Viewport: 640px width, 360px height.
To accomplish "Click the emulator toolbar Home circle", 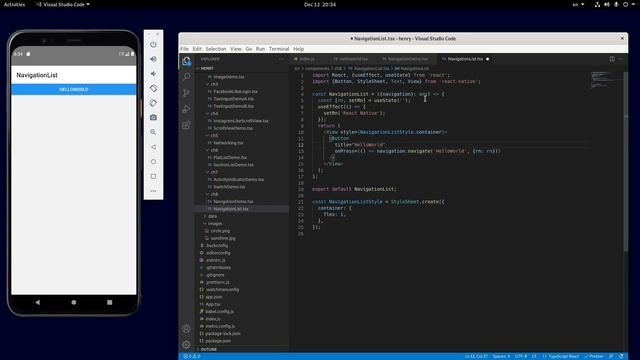I will (153, 162).
